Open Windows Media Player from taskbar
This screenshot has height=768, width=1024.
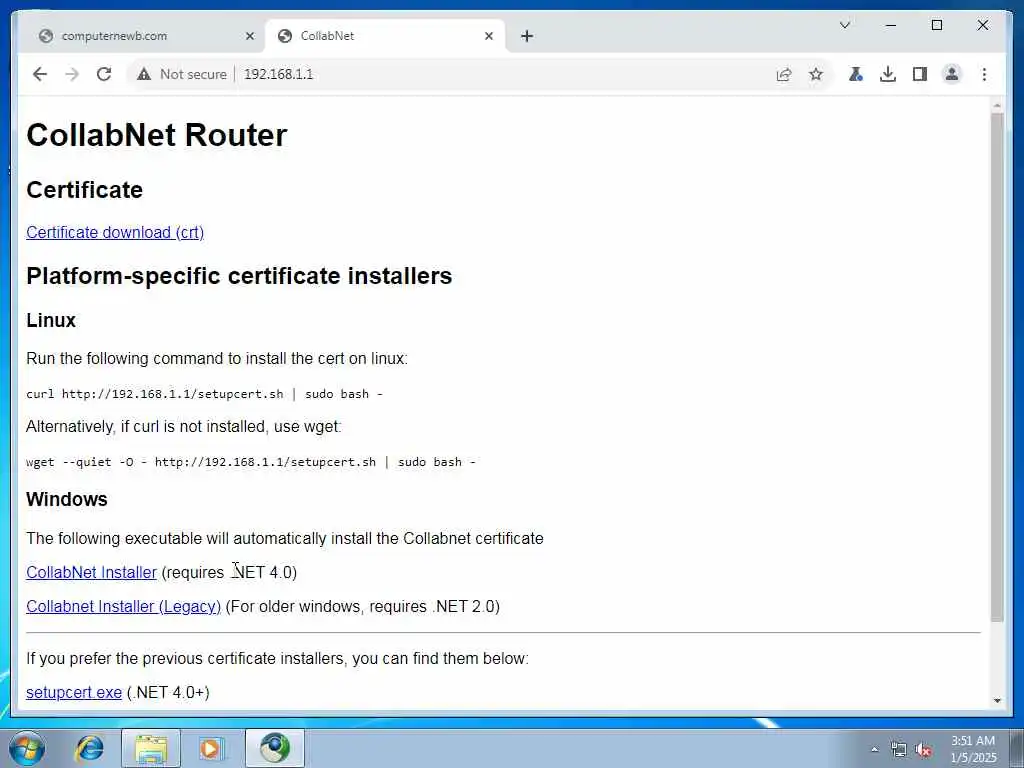[x=210, y=748]
